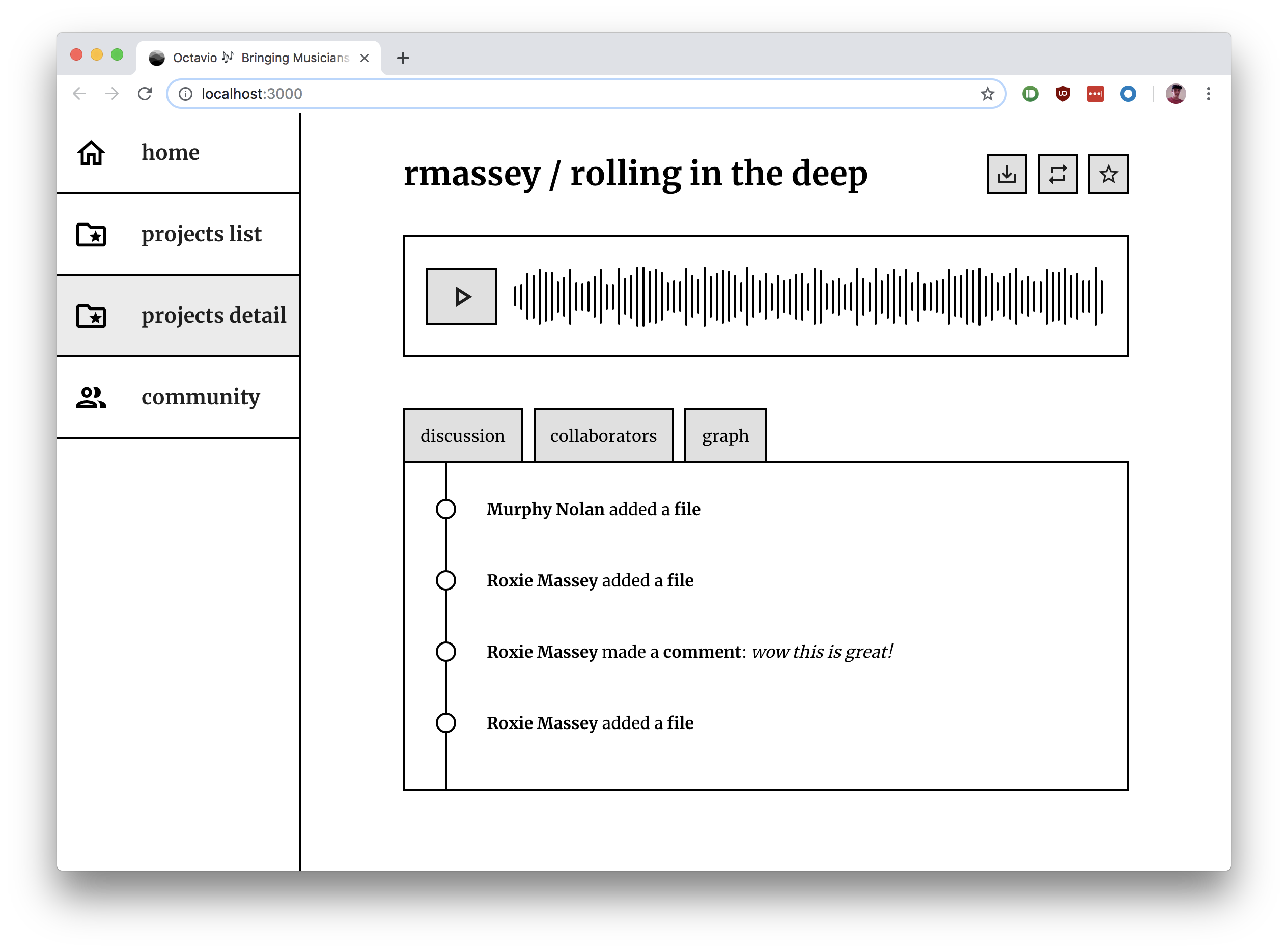Click the projects list folder icon
The image size is (1288, 952).
[x=91, y=235]
